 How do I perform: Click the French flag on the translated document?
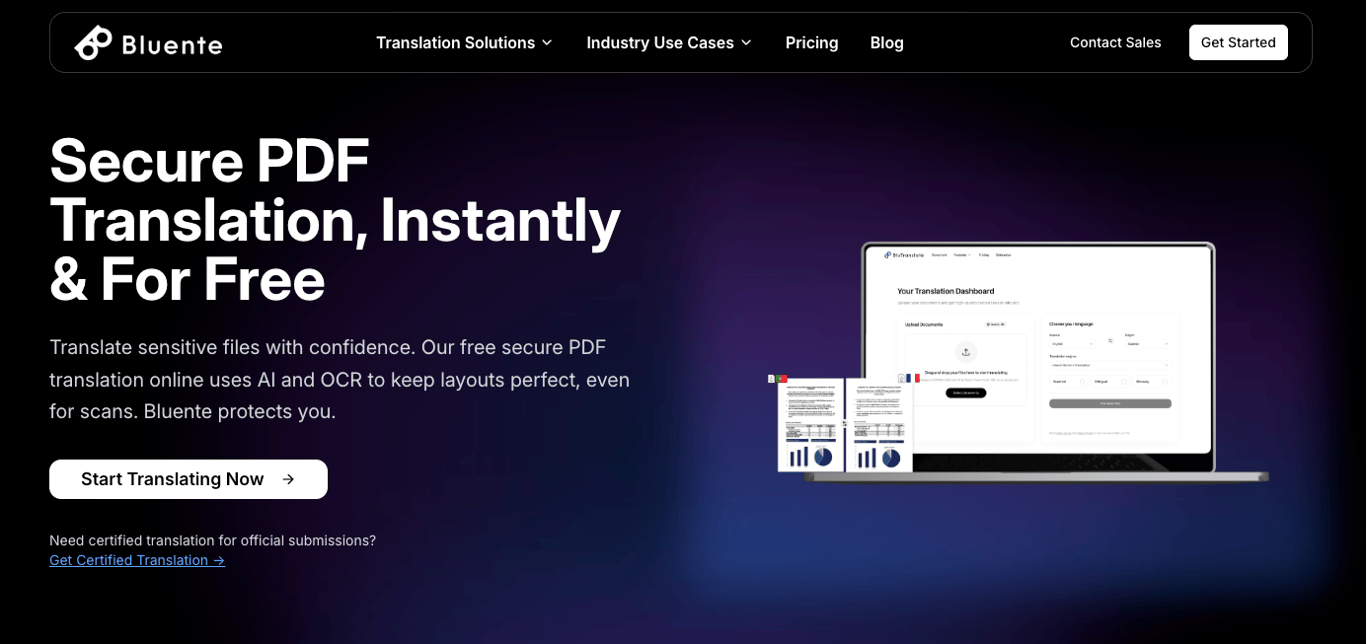click(x=913, y=378)
